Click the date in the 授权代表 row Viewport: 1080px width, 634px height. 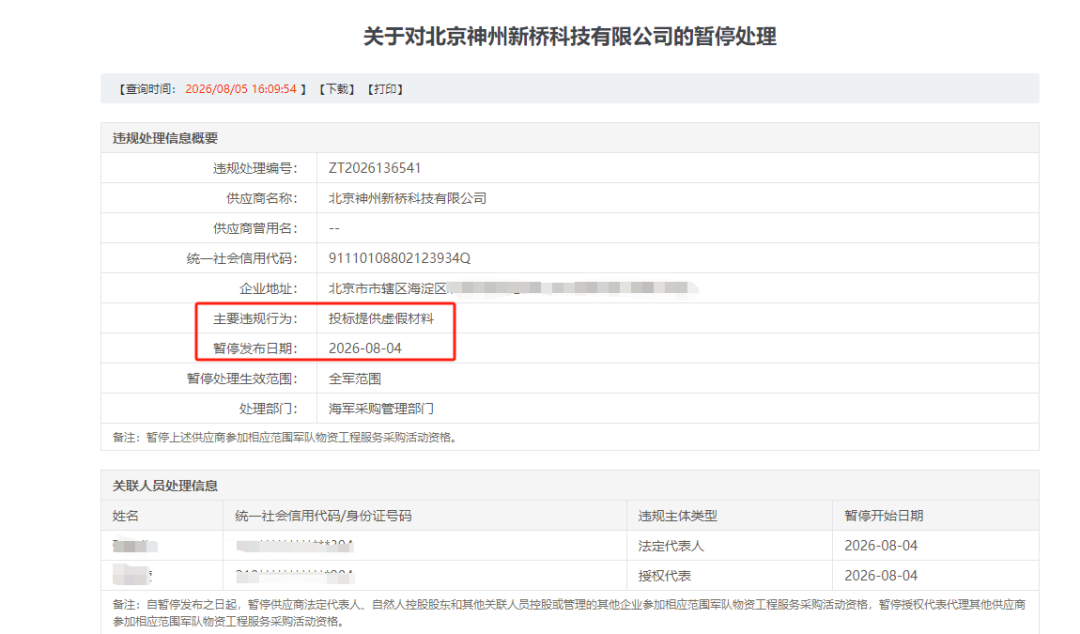point(881,576)
